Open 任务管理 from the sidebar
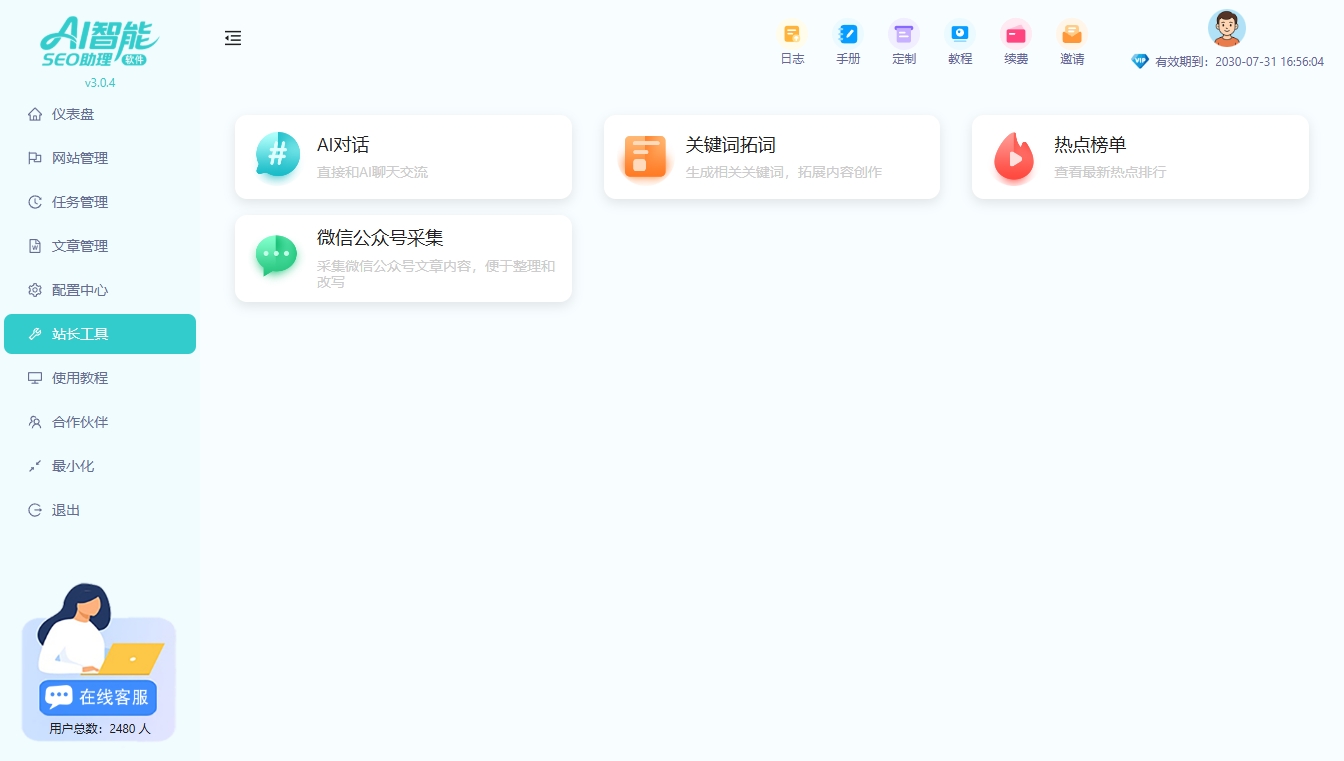Image resolution: width=1344 pixels, height=761 pixels. [x=80, y=201]
